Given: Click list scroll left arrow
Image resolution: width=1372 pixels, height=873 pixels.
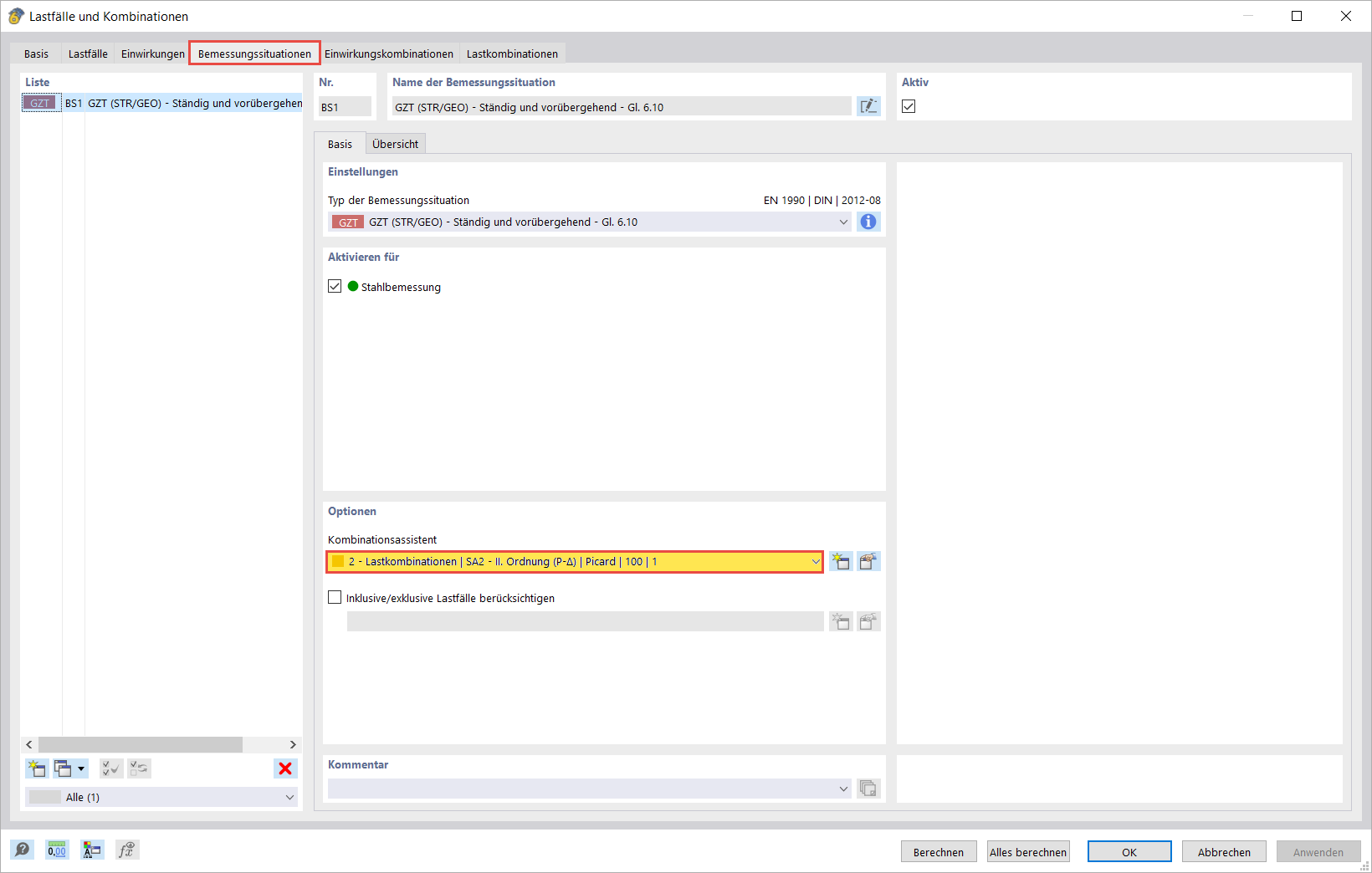Looking at the screenshot, I should [x=29, y=744].
